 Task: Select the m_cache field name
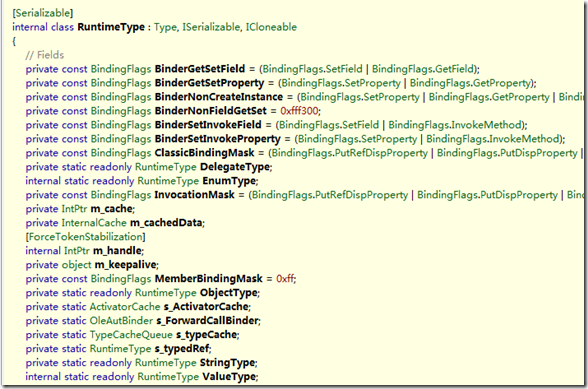pos(111,209)
